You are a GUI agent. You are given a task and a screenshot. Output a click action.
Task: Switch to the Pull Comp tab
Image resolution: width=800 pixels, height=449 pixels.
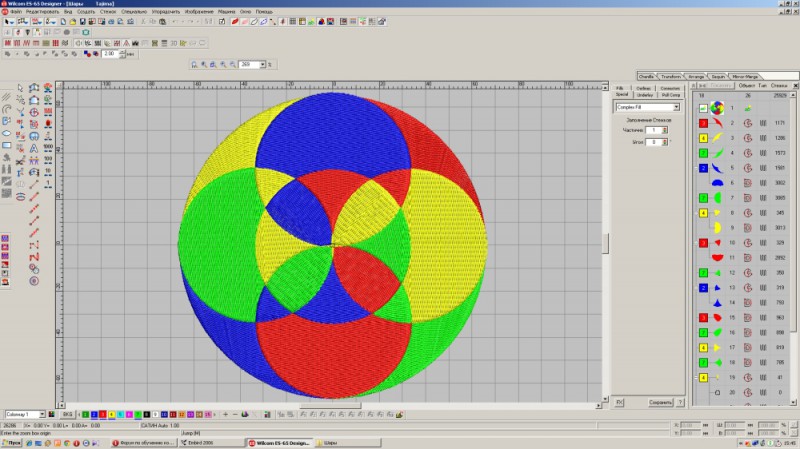coord(670,95)
